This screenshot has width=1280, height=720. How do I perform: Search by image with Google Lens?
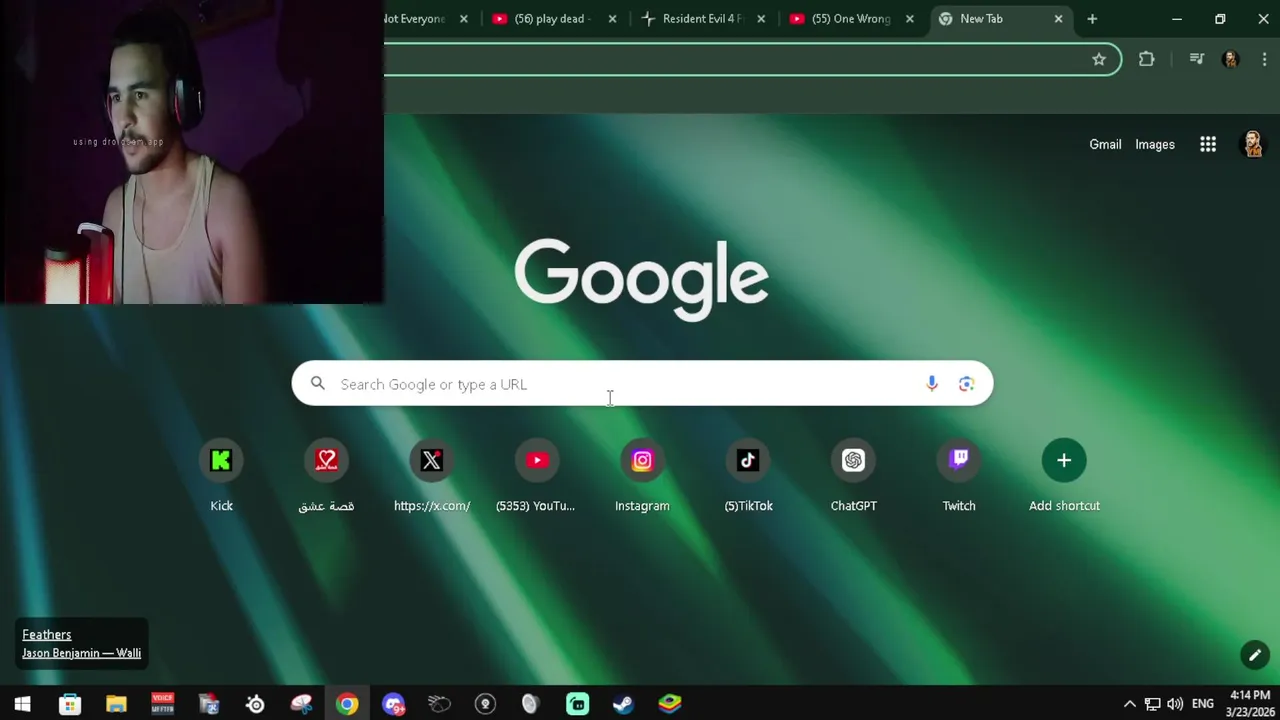point(966,384)
